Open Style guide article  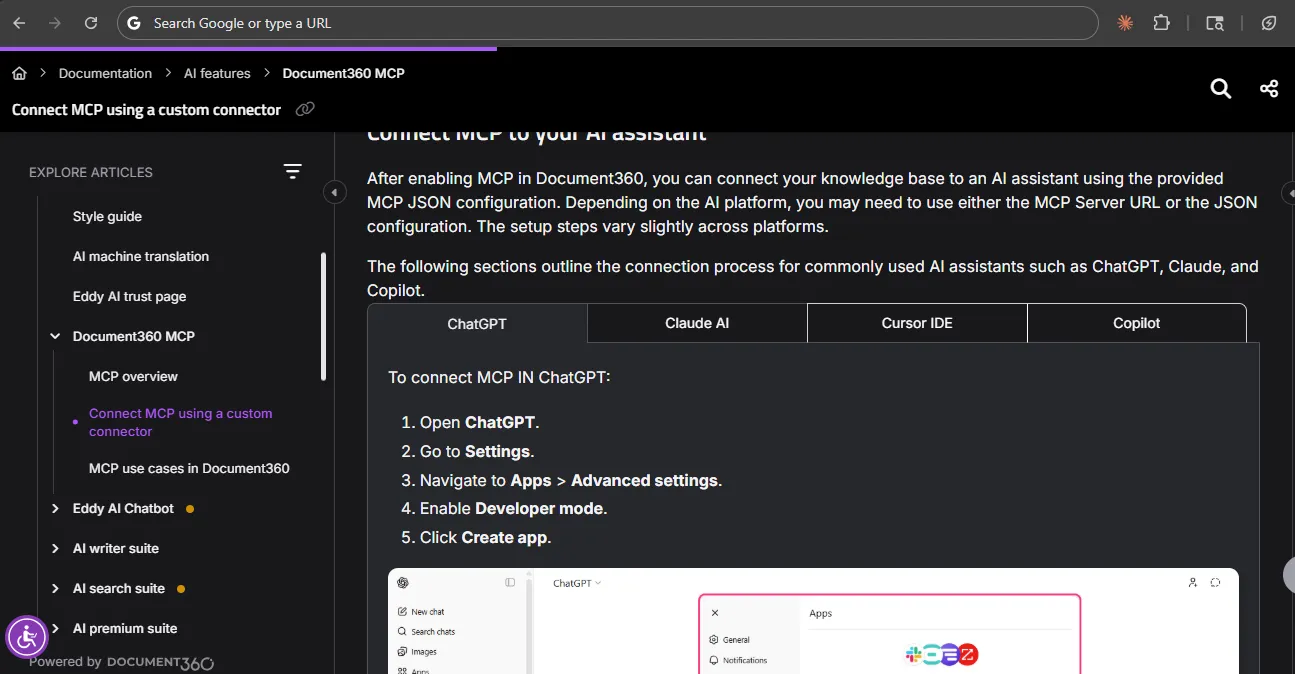107,216
